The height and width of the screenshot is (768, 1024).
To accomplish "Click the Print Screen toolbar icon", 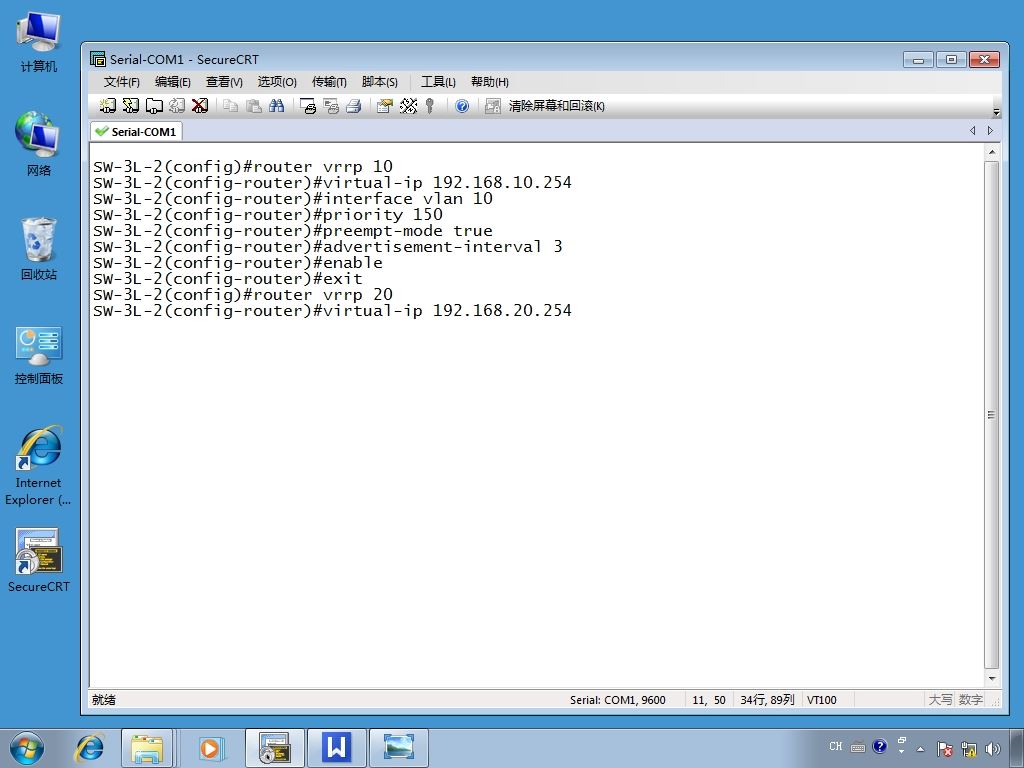I will (308, 106).
